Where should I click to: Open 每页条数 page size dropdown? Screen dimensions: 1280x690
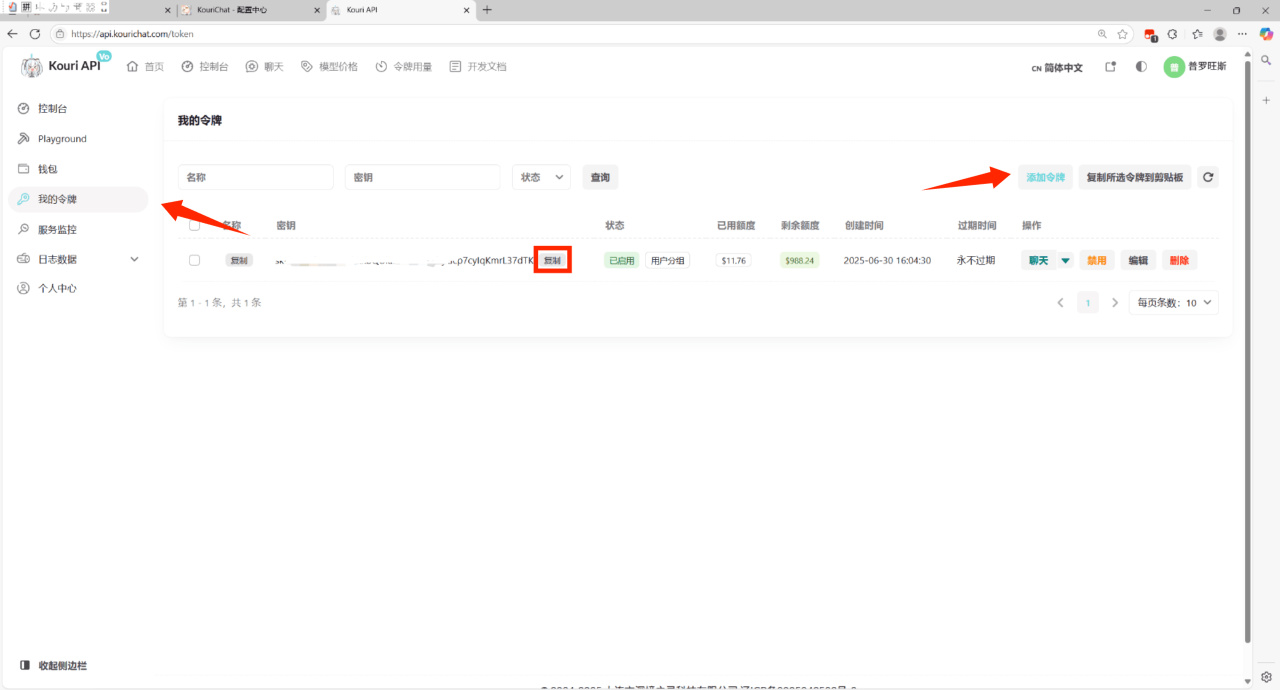coord(1174,302)
